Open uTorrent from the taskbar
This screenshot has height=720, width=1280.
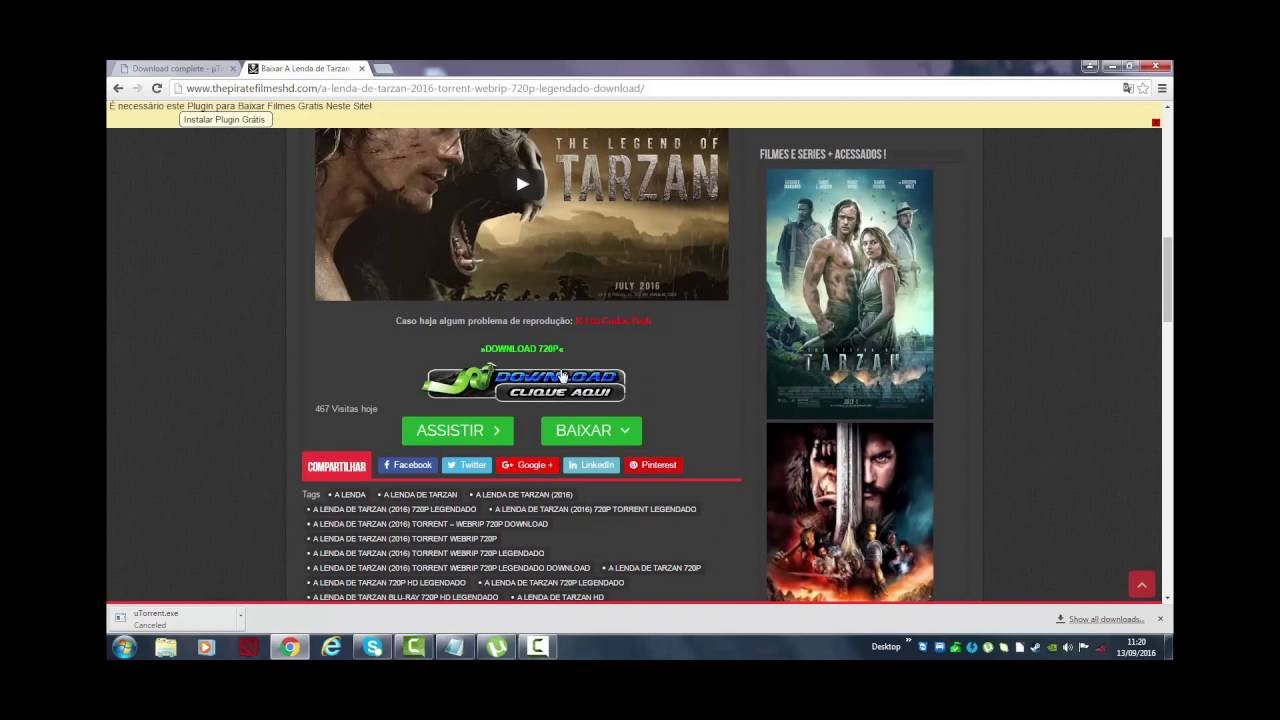click(496, 647)
